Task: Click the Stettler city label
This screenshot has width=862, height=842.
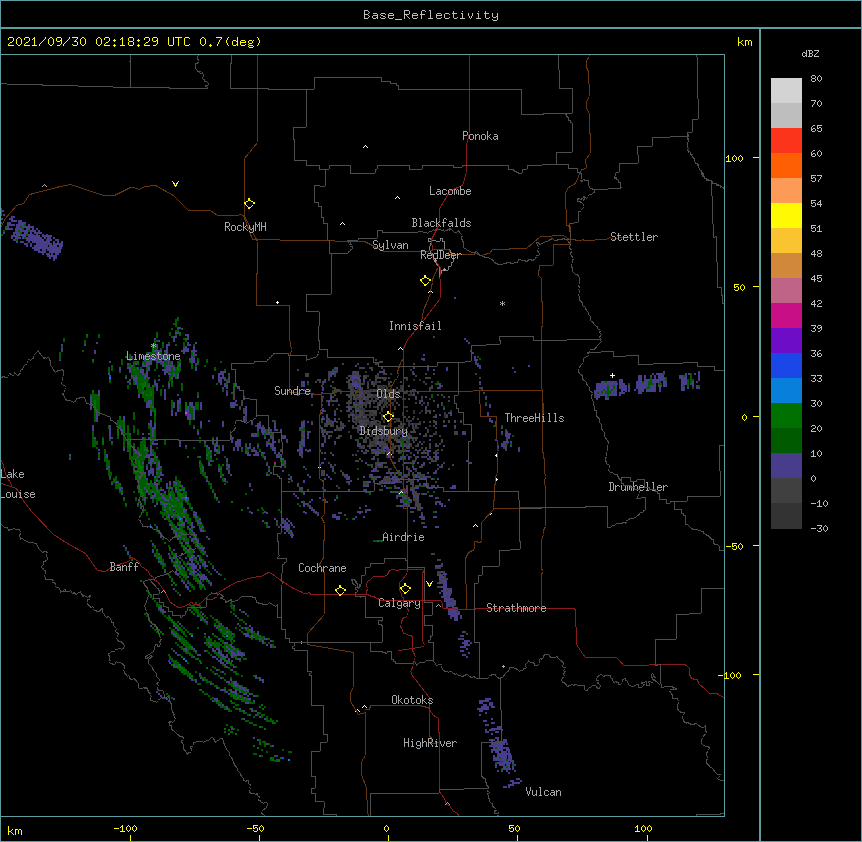Action: 634,237
